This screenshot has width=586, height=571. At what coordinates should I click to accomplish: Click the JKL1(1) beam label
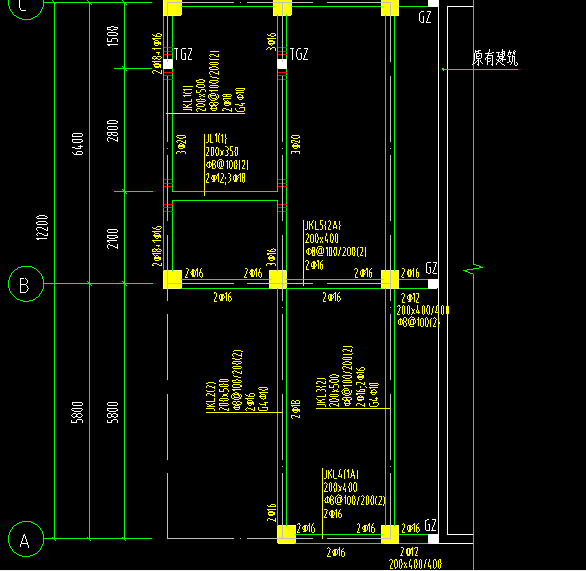(188, 98)
